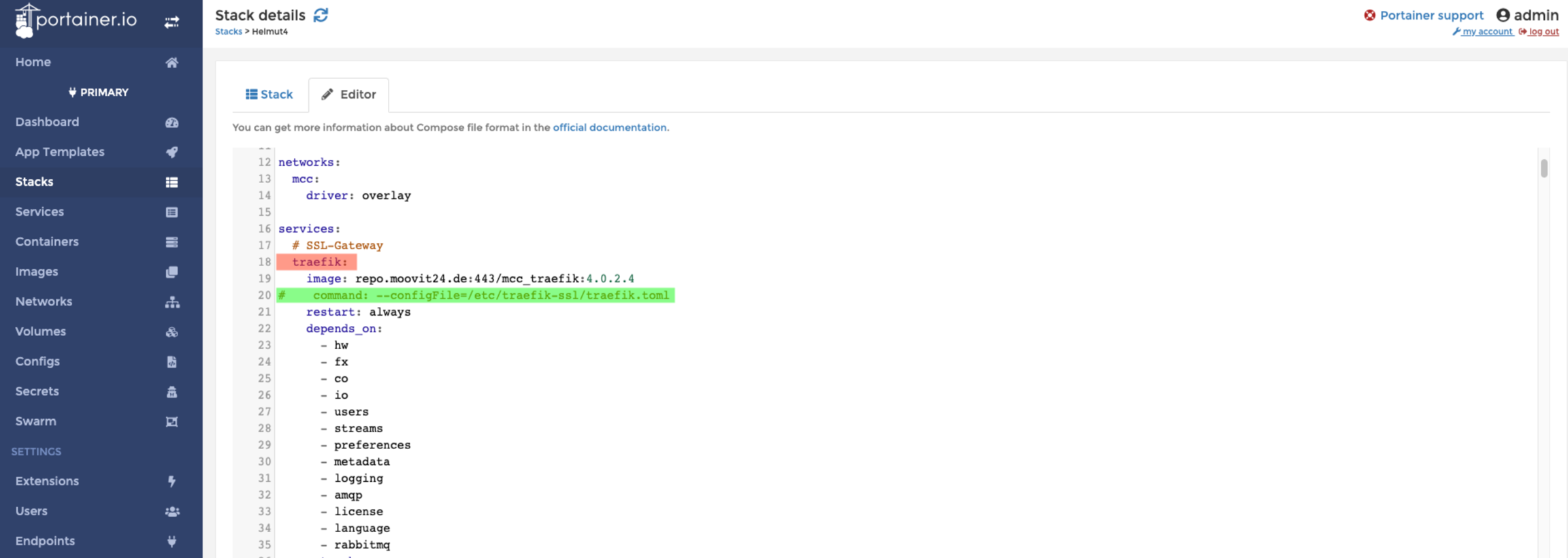Click the Stacks breadcrumb link
Image resolution: width=1568 pixels, height=558 pixels.
pos(228,31)
